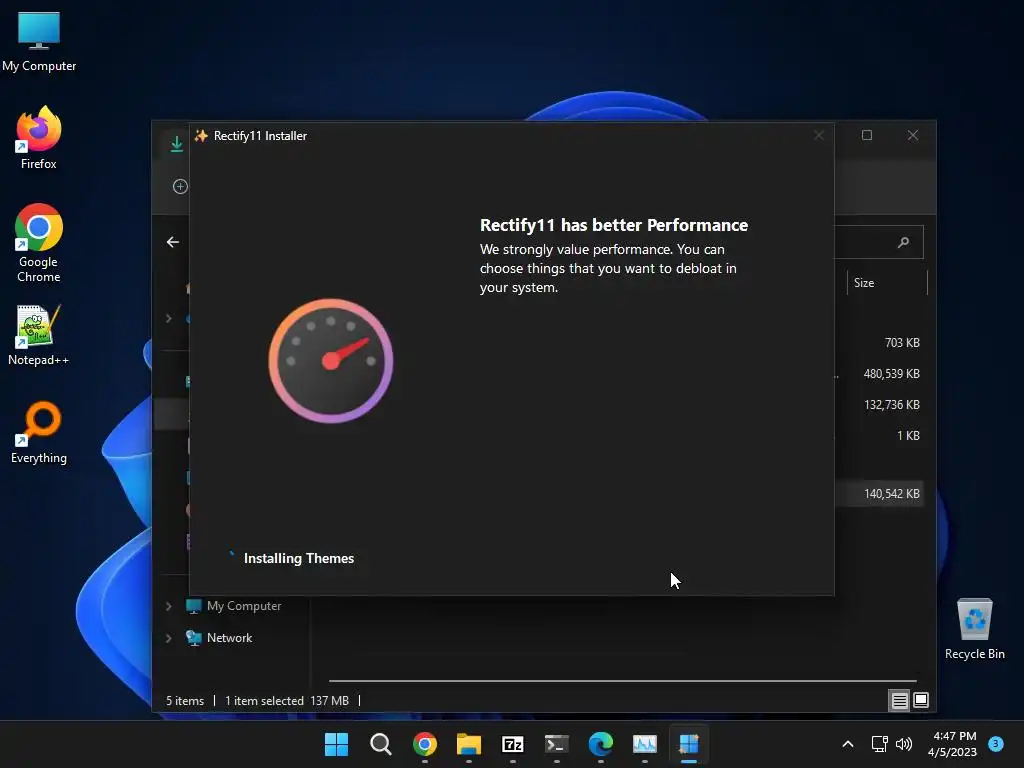Maximize the File Explorer window

867,135
